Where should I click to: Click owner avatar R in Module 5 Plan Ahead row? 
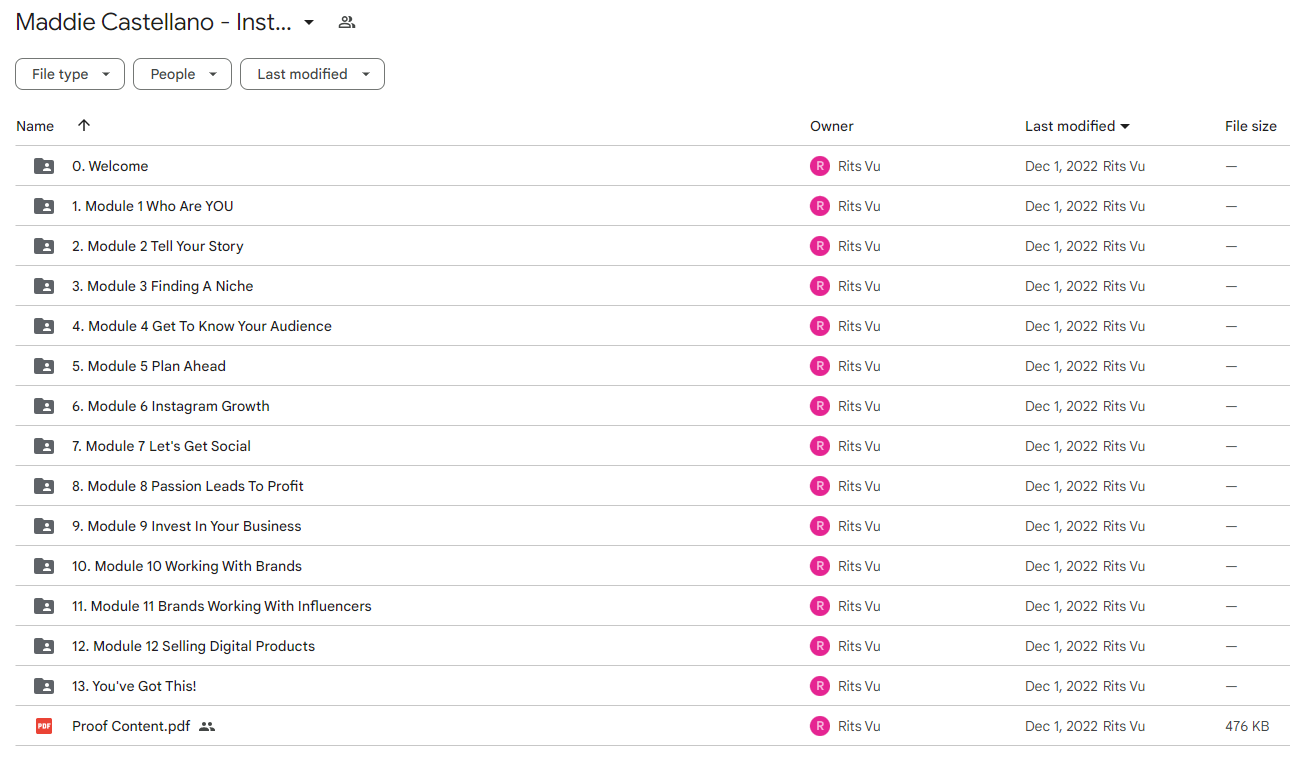[820, 366]
